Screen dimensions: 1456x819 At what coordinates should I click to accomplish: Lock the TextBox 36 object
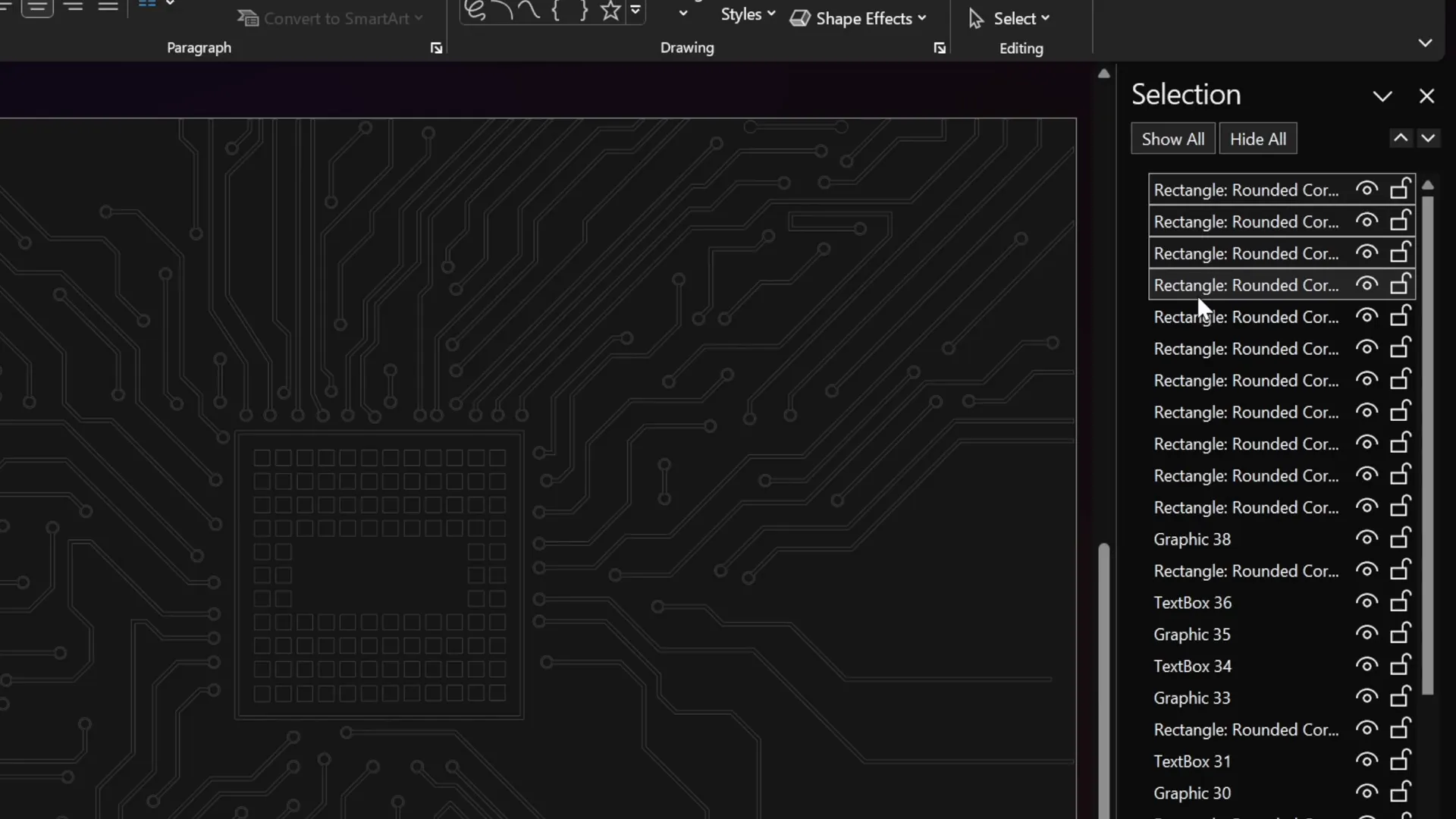coord(1400,602)
